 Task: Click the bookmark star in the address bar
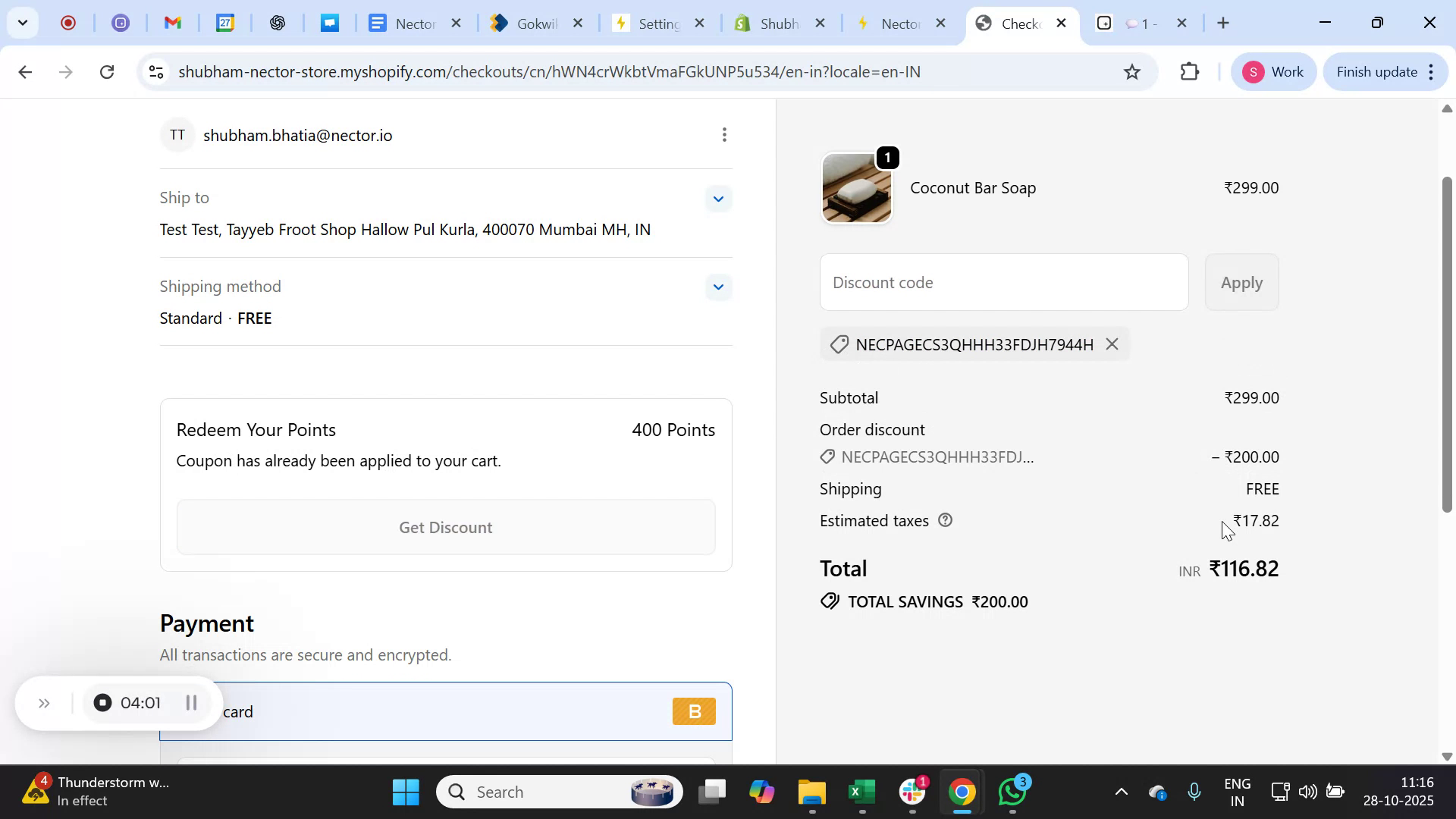coord(1131,71)
